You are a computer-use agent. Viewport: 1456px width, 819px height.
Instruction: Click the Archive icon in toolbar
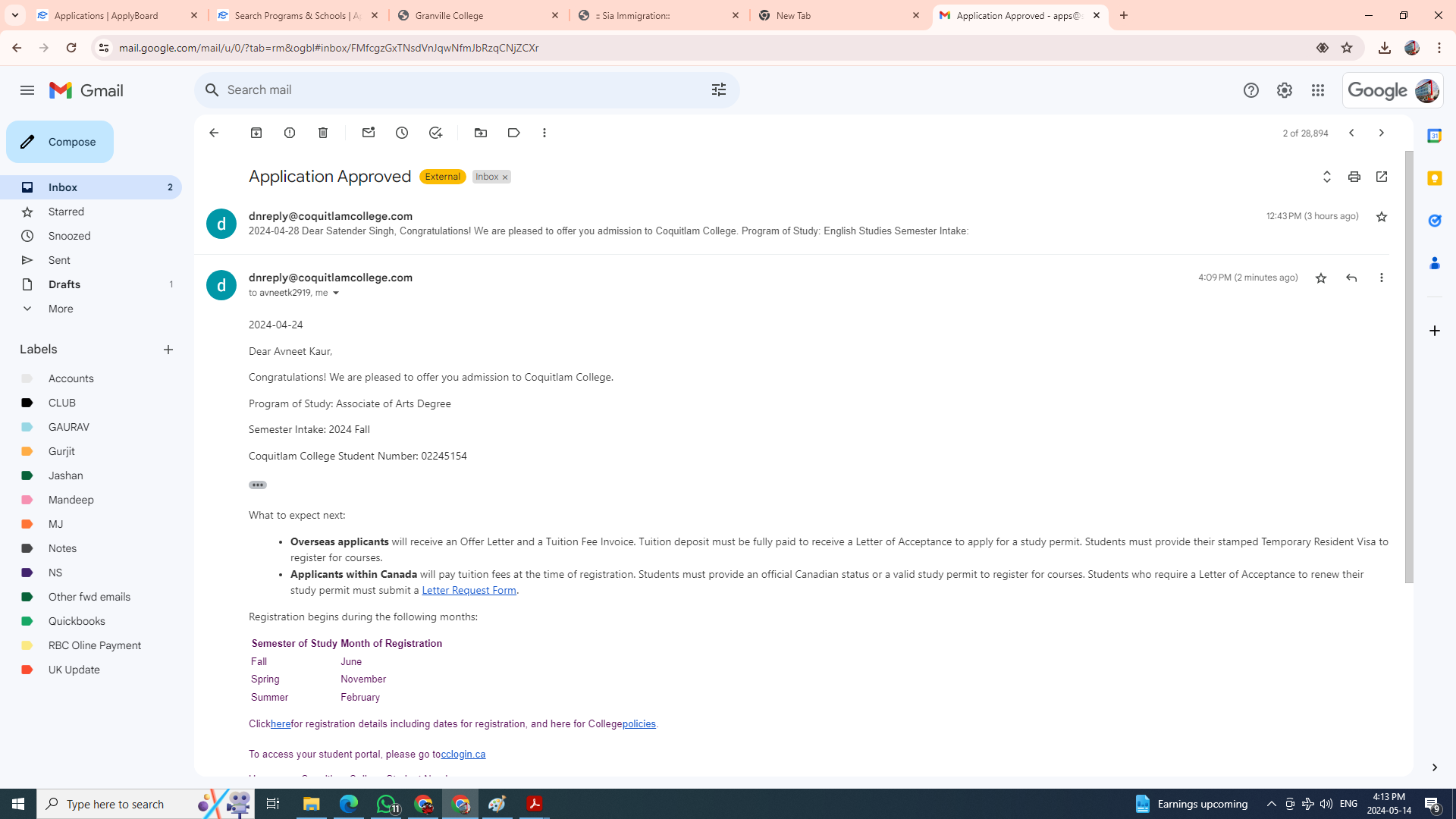[x=256, y=133]
